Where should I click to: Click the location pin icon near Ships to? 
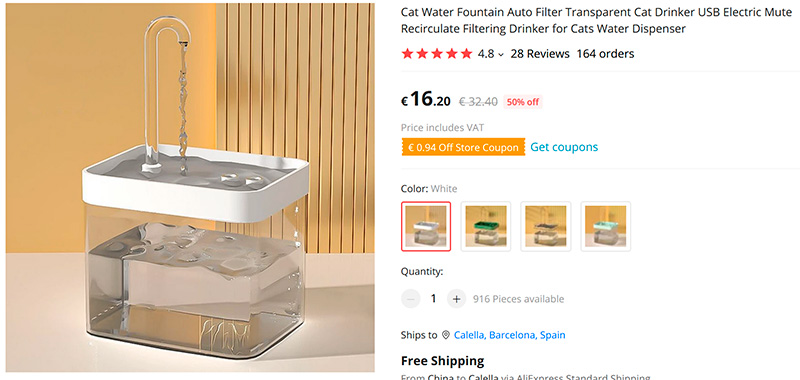446,335
